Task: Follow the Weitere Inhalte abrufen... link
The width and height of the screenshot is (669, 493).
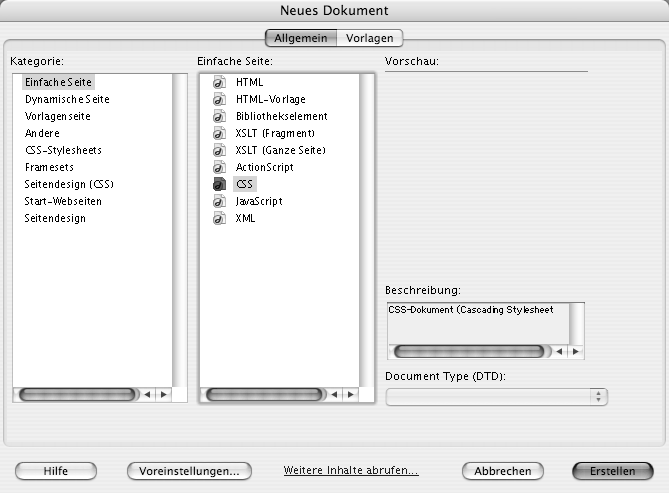Action: (x=351, y=470)
